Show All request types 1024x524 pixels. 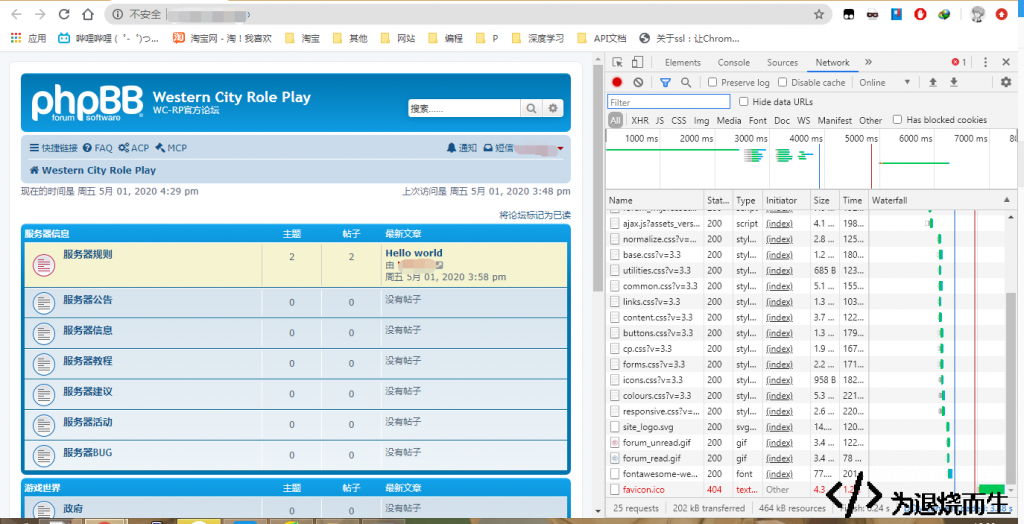pos(615,120)
